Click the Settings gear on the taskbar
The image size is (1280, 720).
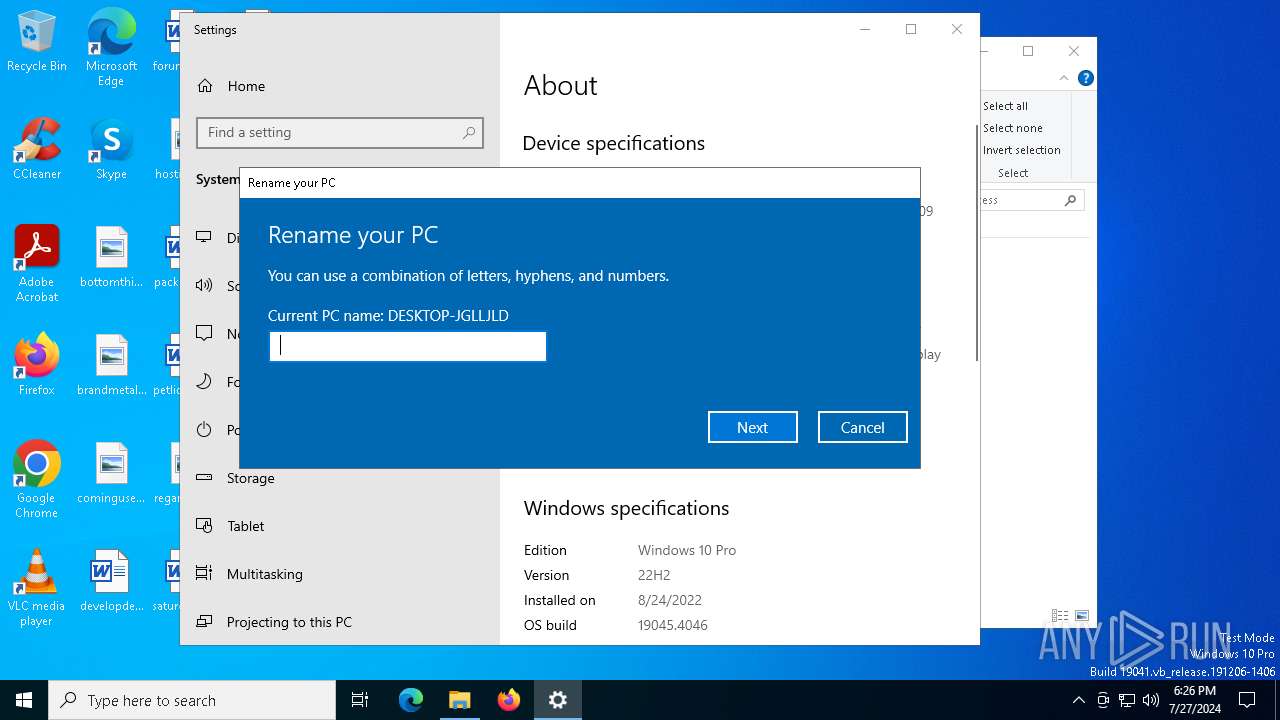coord(558,700)
